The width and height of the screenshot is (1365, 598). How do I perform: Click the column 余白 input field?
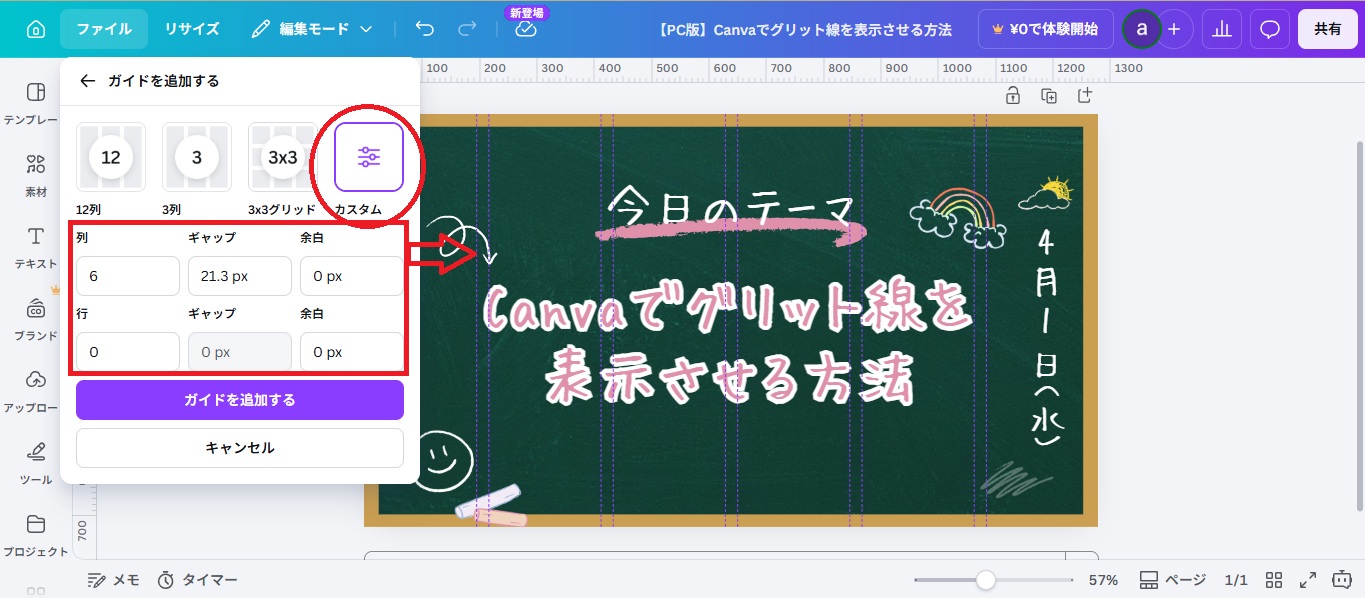(352, 276)
